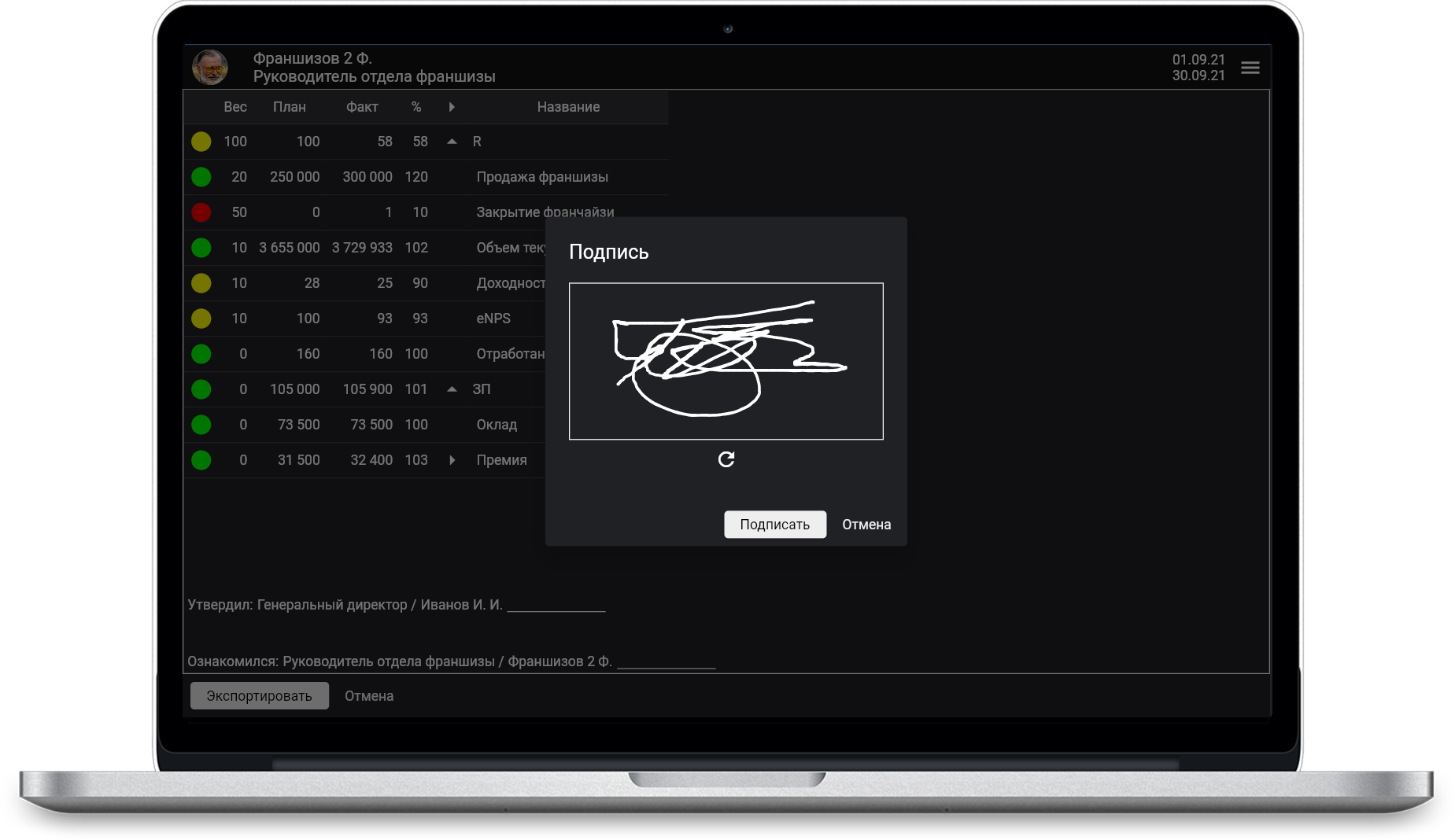1455x840 pixels.
Task: Click the 3 729 933 fact value
Action: (x=362, y=248)
